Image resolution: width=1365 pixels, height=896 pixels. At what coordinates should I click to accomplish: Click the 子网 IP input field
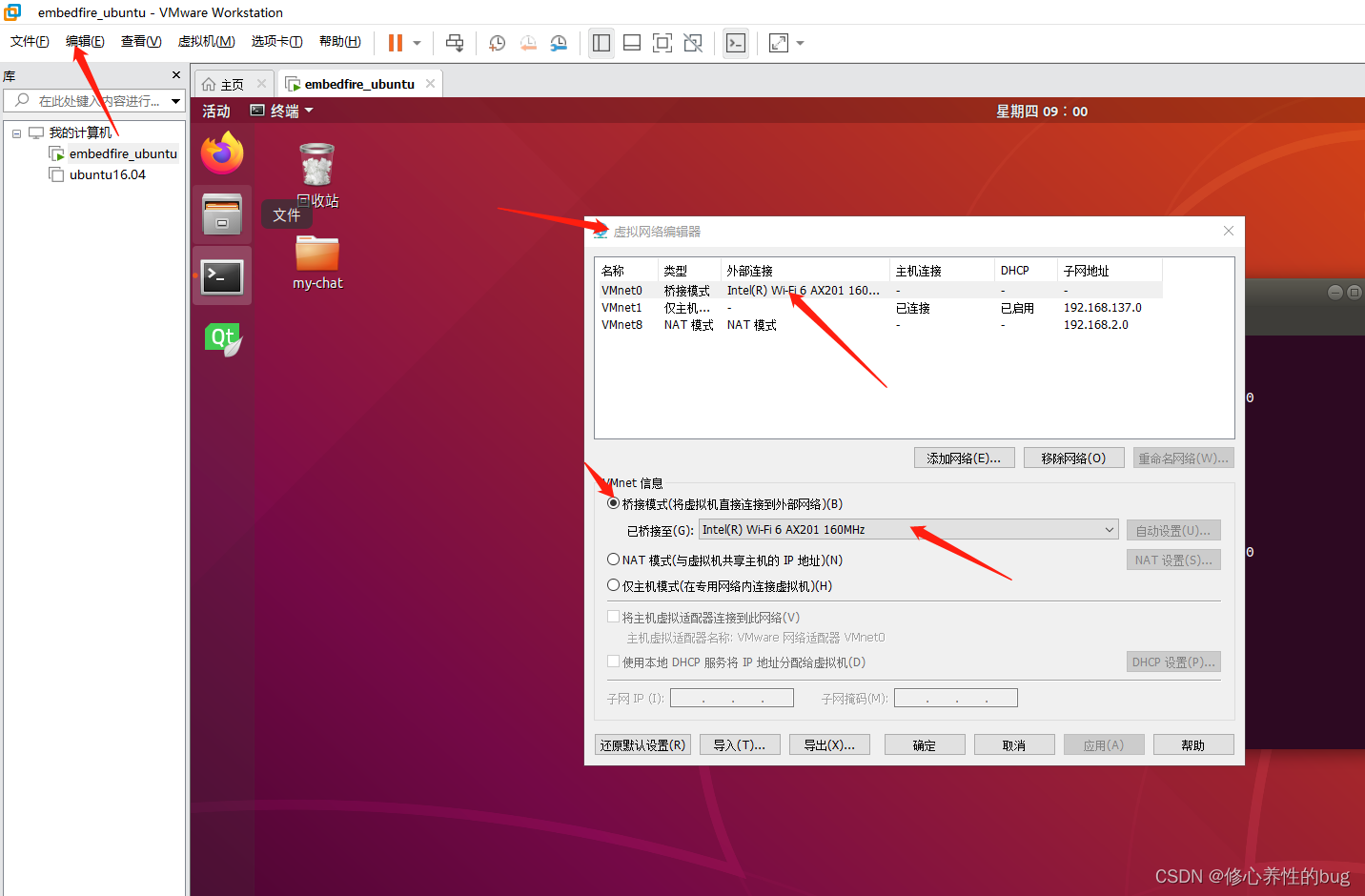(732, 698)
